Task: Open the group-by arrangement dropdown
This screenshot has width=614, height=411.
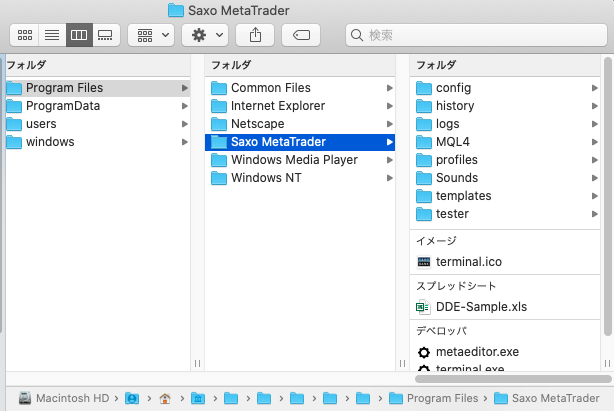Action: click(151, 35)
